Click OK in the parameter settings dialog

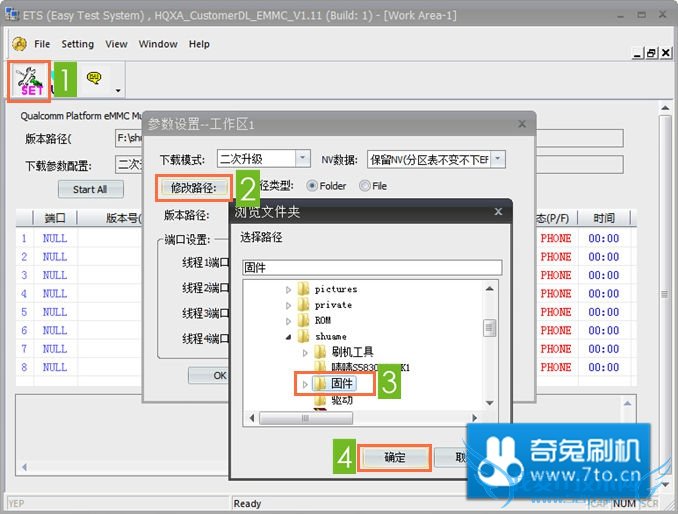(210, 375)
